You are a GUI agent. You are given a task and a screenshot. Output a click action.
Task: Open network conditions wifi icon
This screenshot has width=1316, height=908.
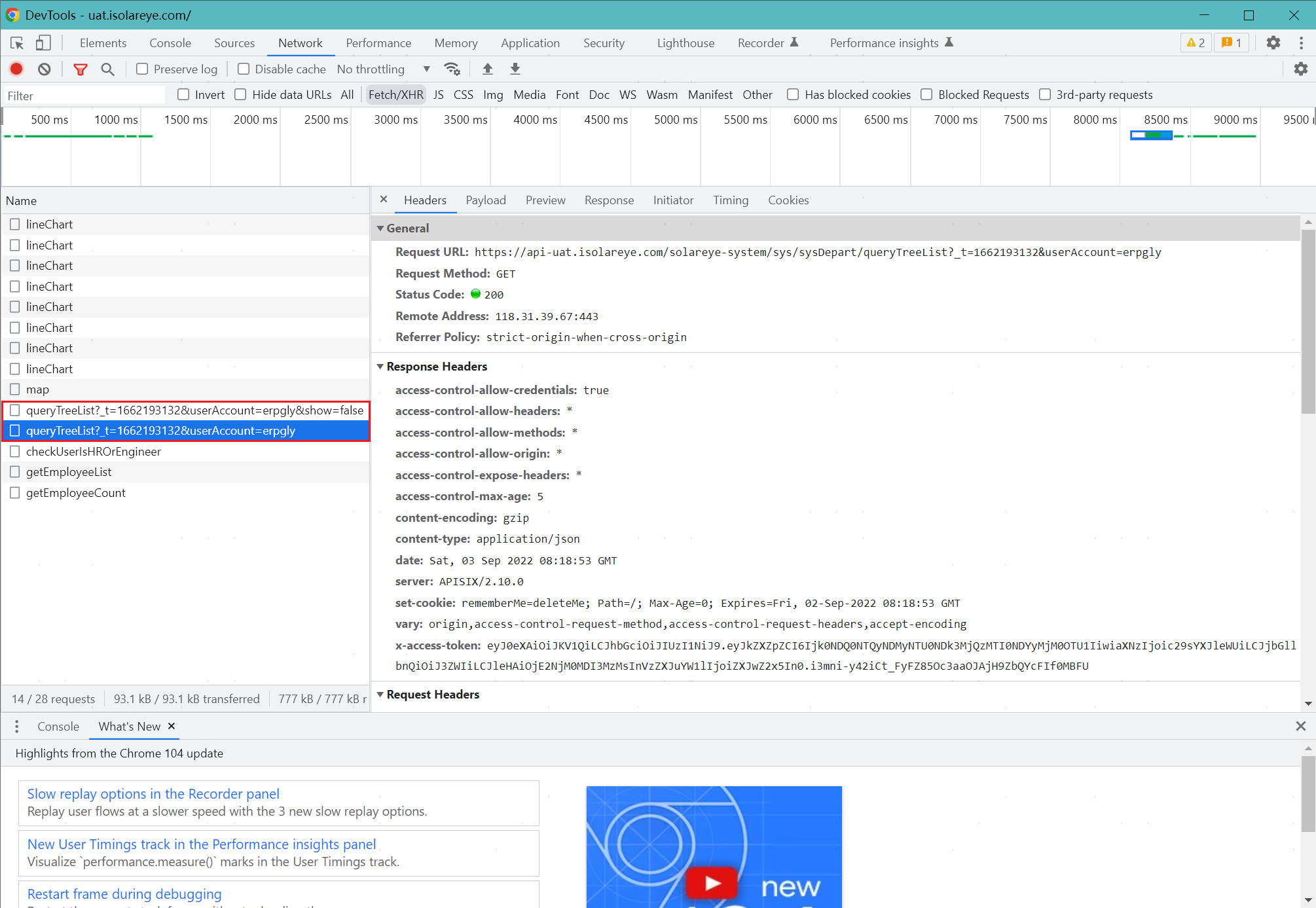click(452, 69)
